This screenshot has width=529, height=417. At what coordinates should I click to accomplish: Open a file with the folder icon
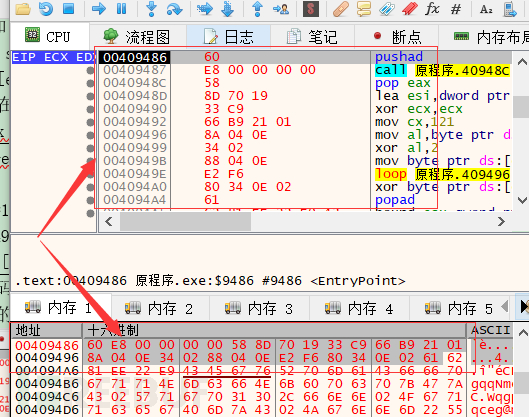click(x=23, y=8)
